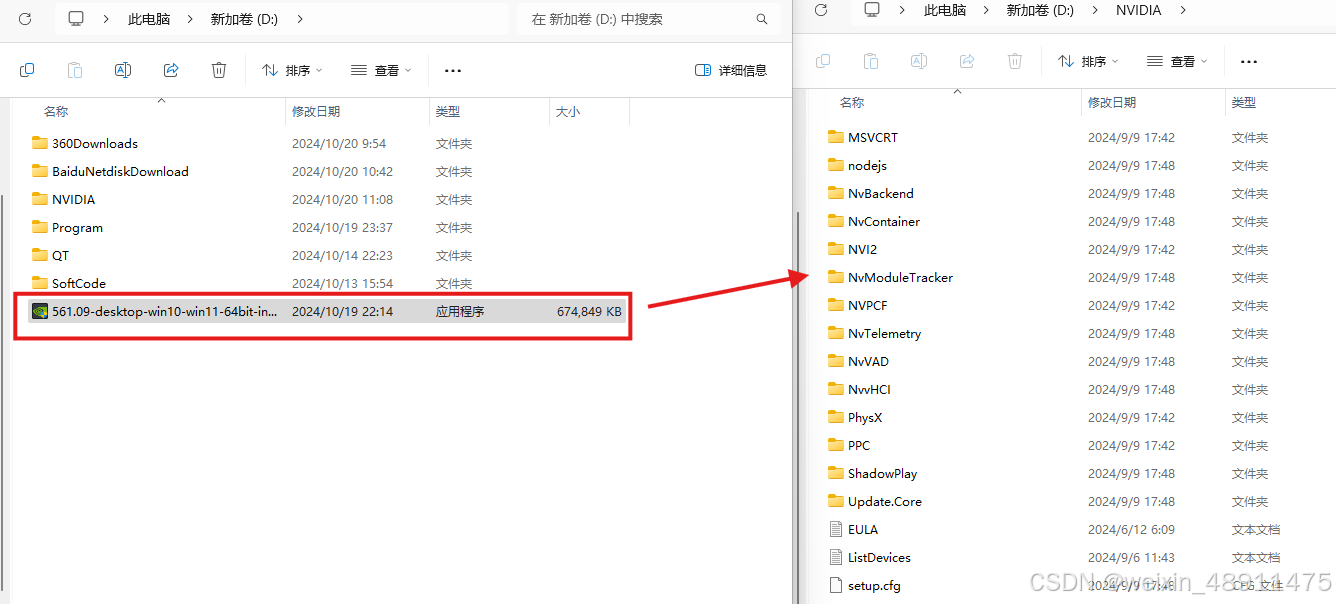Viewport: 1336px width, 604px height.
Task: Open 排序 sort dropdown in left window
Action: coord(292,70)
